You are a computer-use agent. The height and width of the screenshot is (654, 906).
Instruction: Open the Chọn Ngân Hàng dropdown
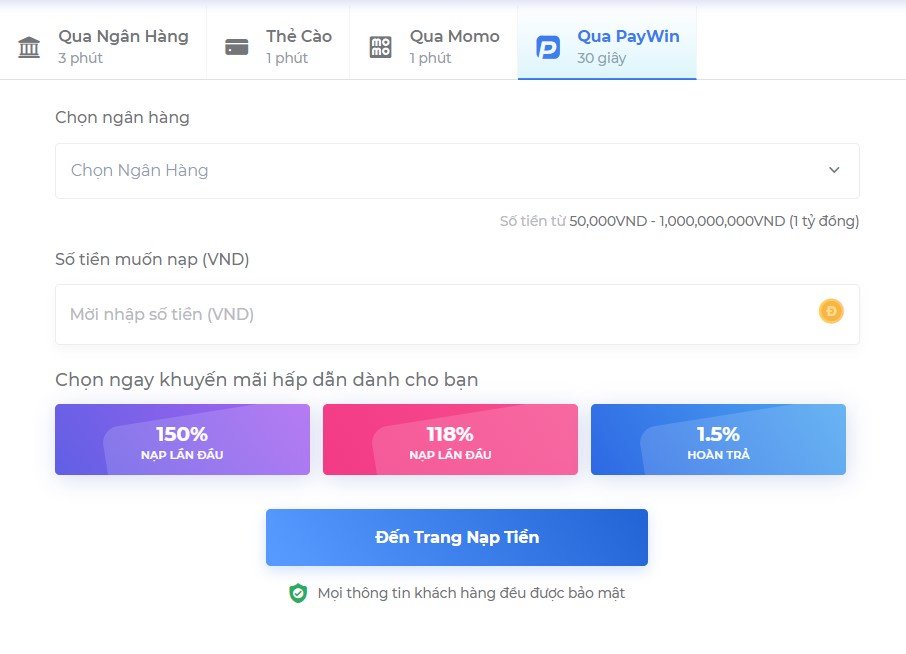(457, 171)
